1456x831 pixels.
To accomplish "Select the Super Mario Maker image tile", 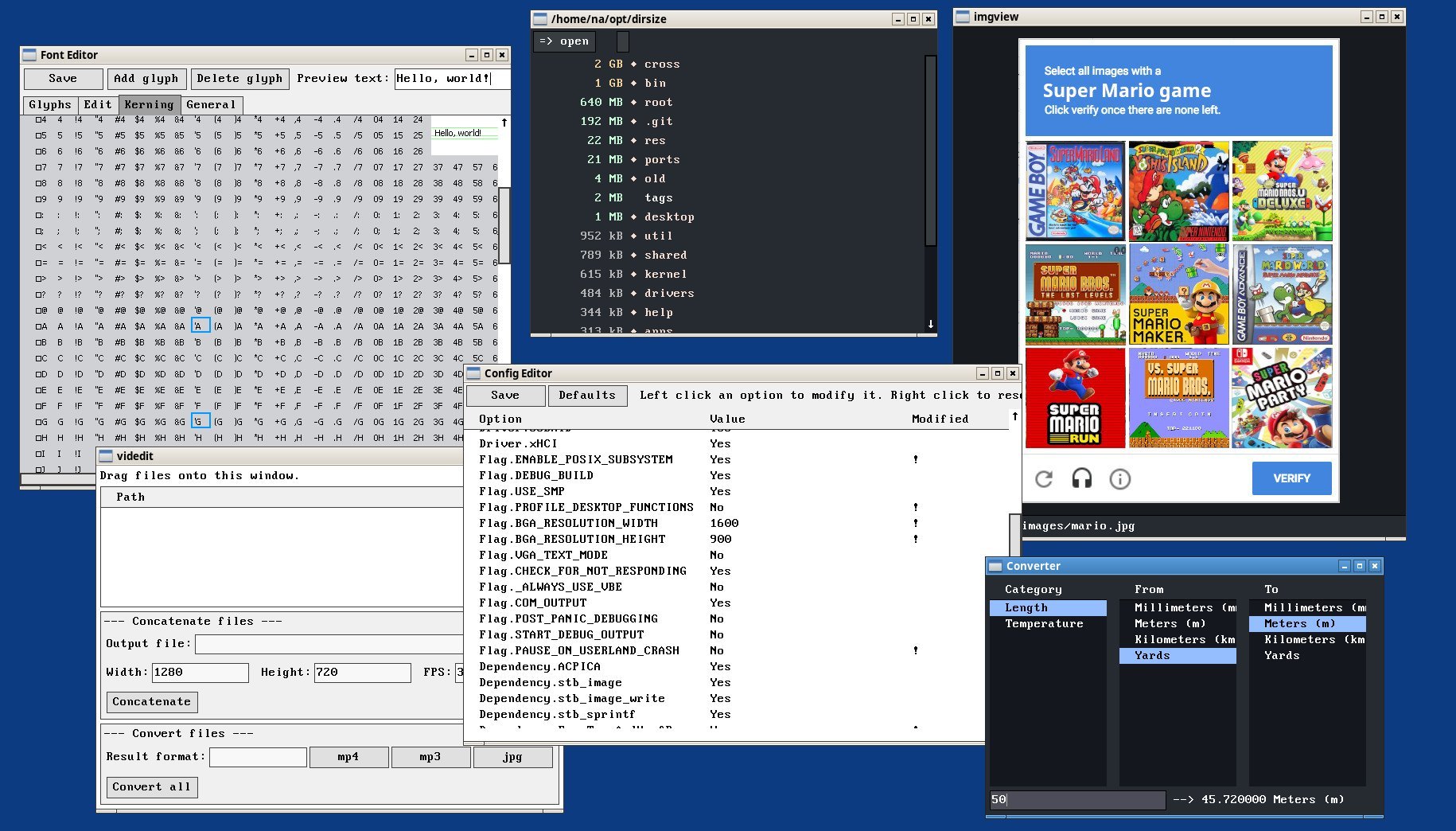I will click(1178, 295).
